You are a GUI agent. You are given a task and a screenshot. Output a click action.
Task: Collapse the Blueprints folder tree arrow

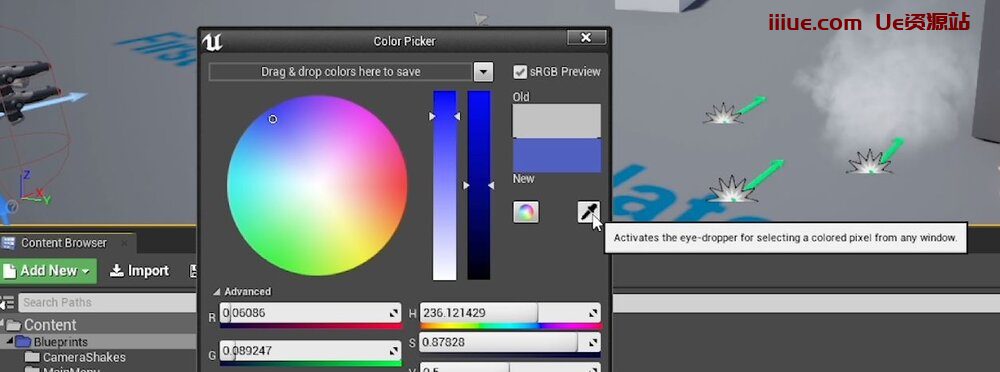[x=10, y=341]
